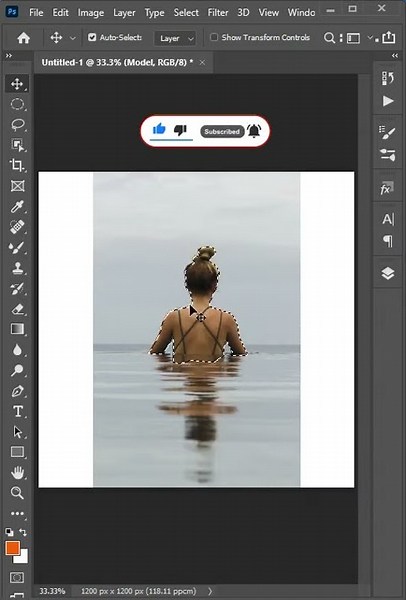
Task: Select the Frame tool
Action: (17, 186)
